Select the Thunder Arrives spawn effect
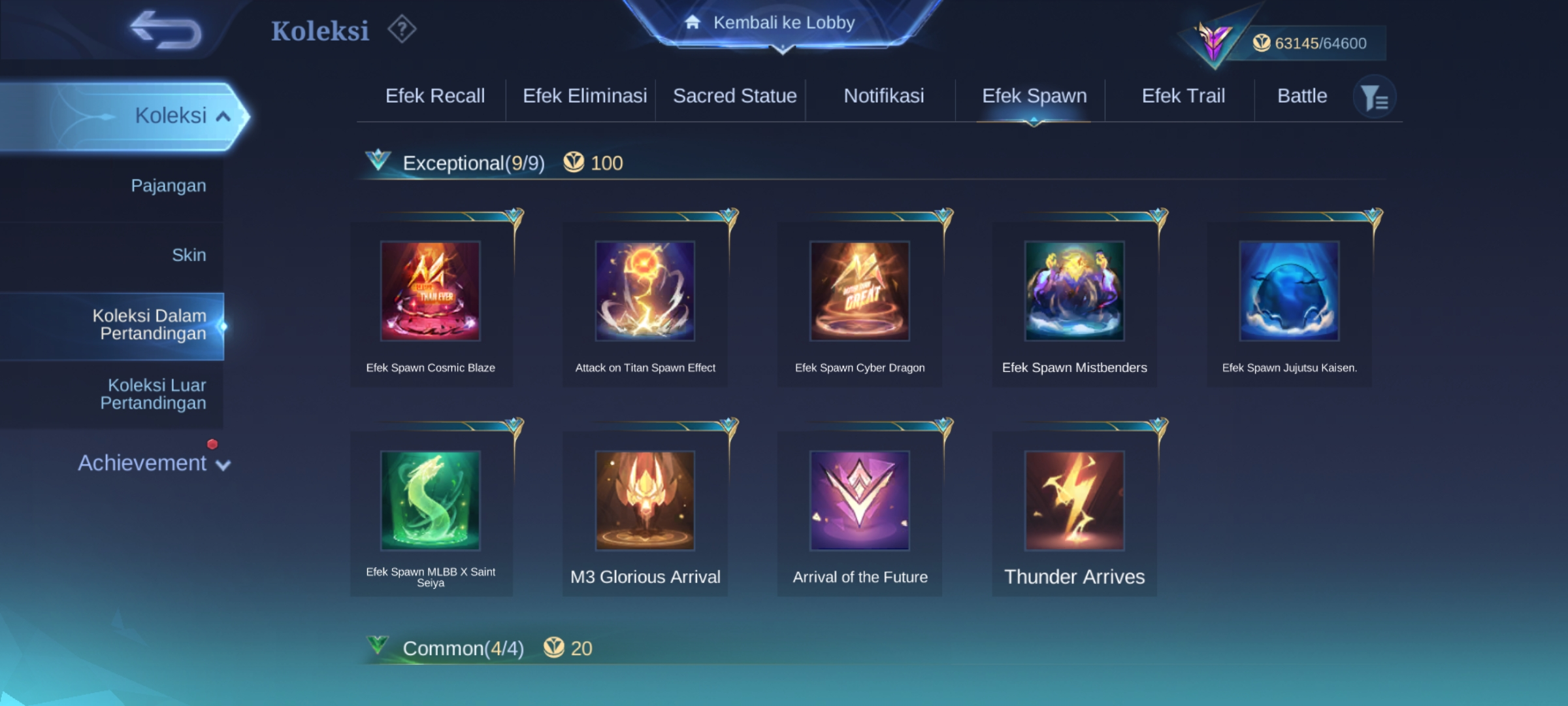1568x706 pixels. (x=1075, y=500)
